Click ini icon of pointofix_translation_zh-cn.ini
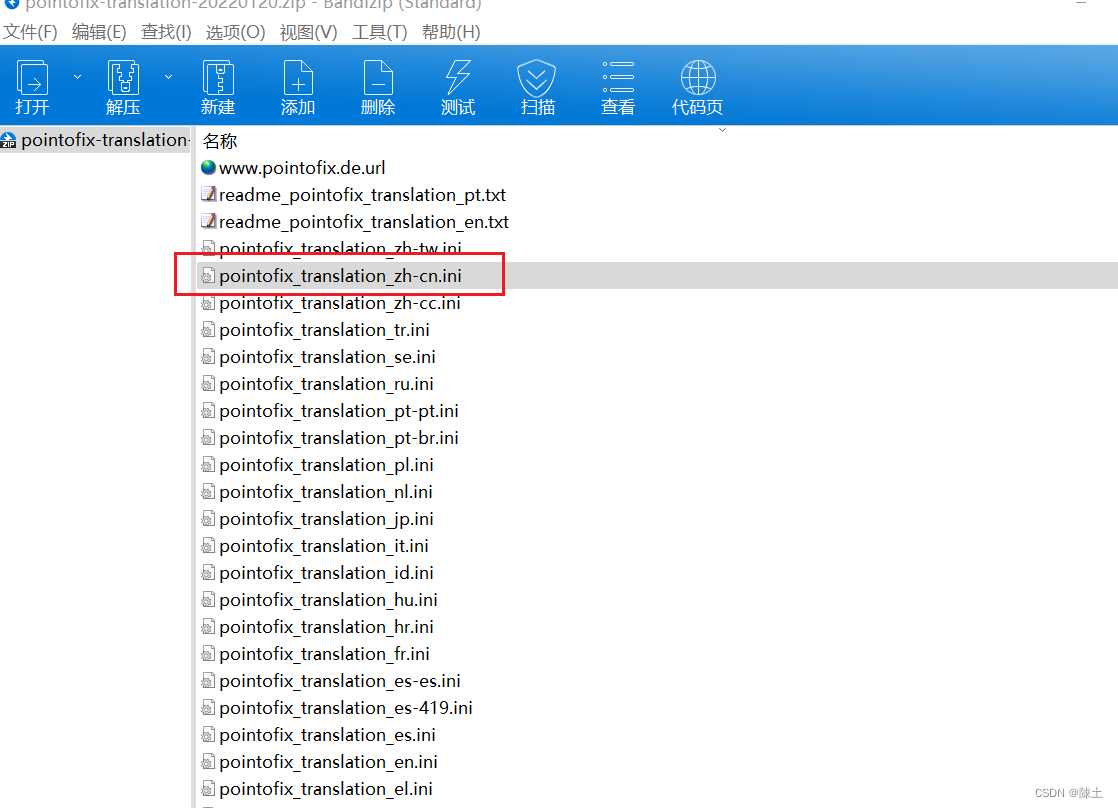1118x808 pixels. 208,275
